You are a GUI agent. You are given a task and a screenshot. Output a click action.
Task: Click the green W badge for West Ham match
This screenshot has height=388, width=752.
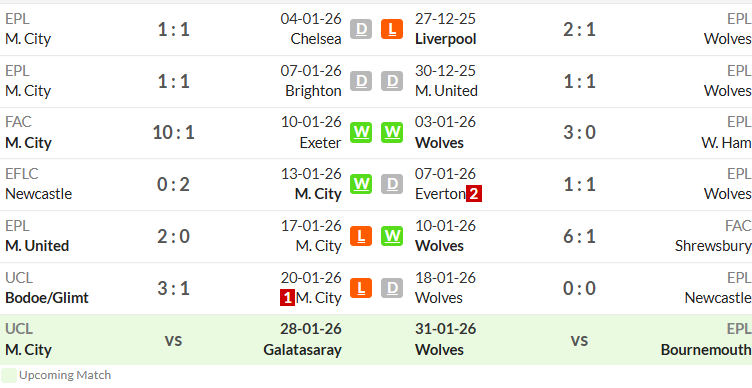(392, 133)
